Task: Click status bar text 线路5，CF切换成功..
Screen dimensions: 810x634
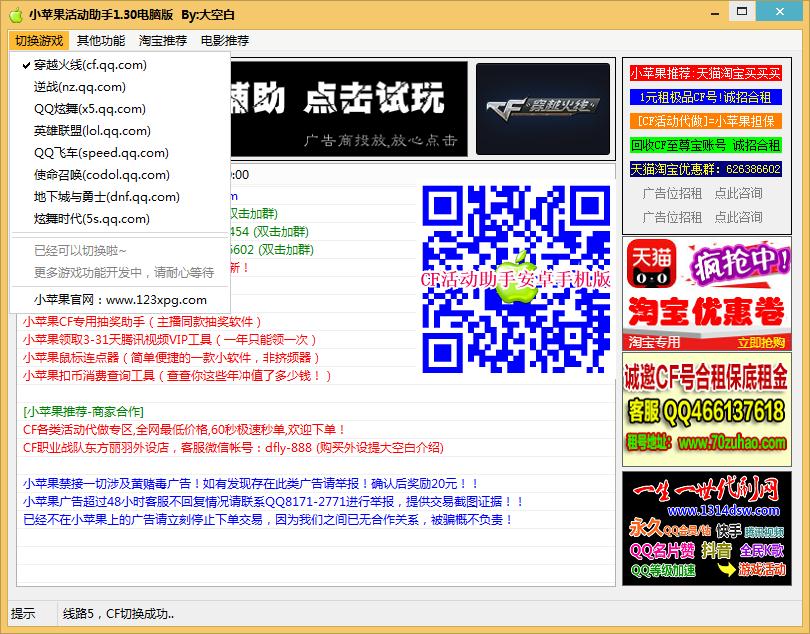Action: pos(118,614)
